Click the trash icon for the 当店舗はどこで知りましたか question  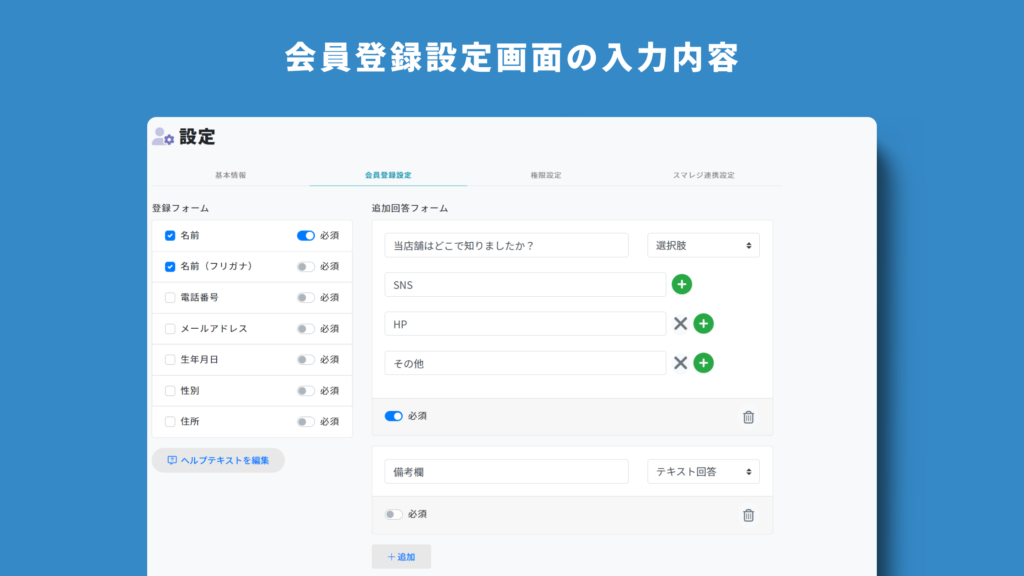[x=748, y=415]
